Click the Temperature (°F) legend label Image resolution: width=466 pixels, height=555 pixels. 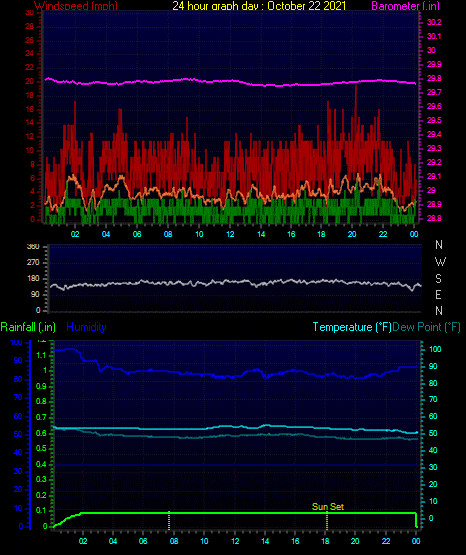click(x=352, y=327)
